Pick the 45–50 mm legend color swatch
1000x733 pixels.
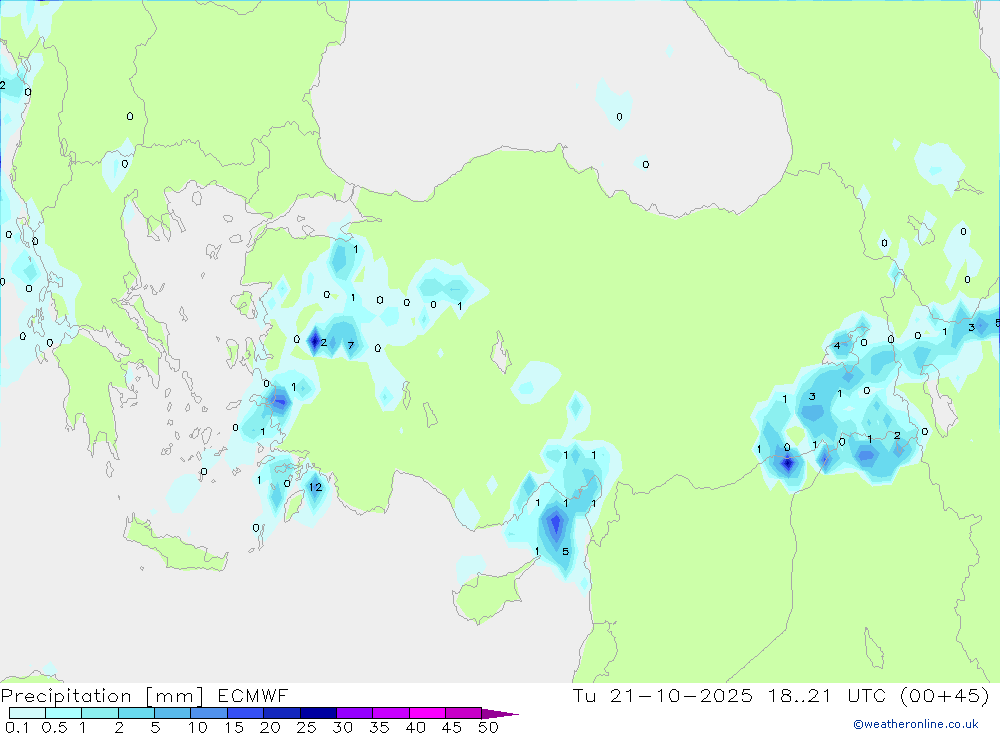point(464,713)
